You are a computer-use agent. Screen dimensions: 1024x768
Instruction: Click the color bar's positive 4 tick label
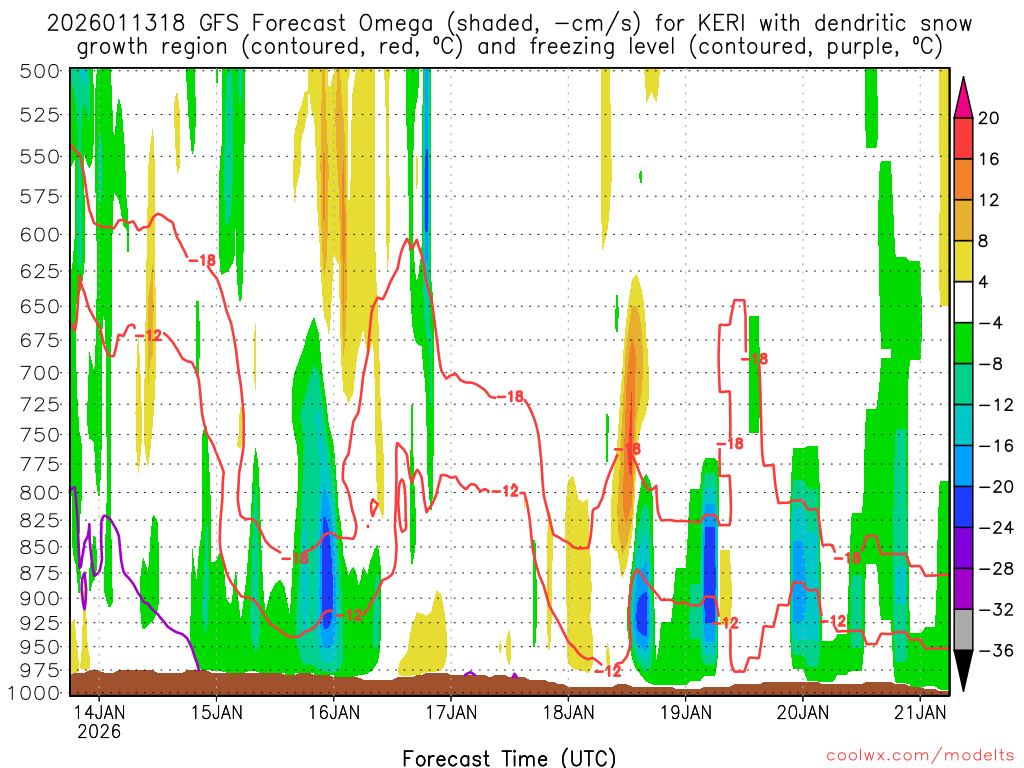(984, 282)
